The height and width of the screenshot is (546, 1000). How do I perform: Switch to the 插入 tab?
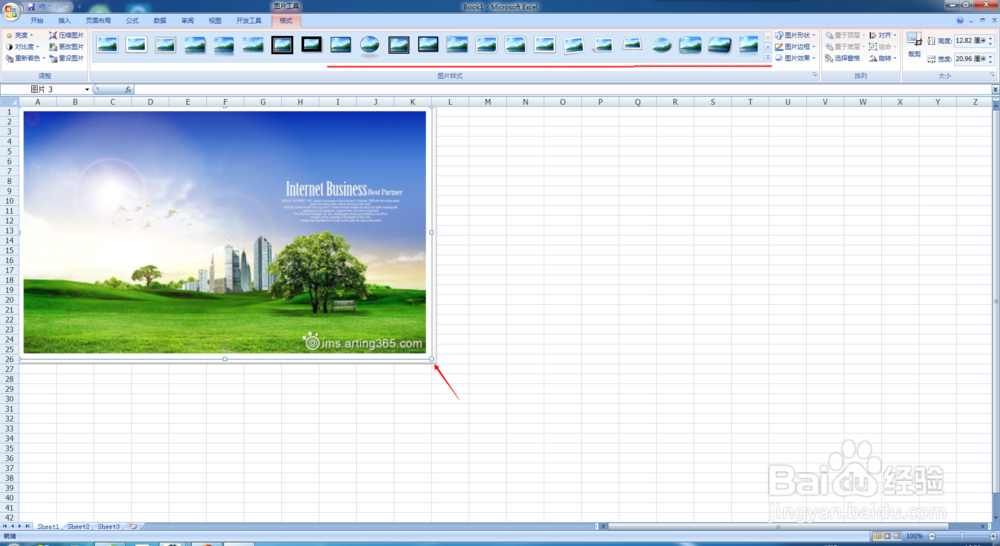tap(64, 20)
